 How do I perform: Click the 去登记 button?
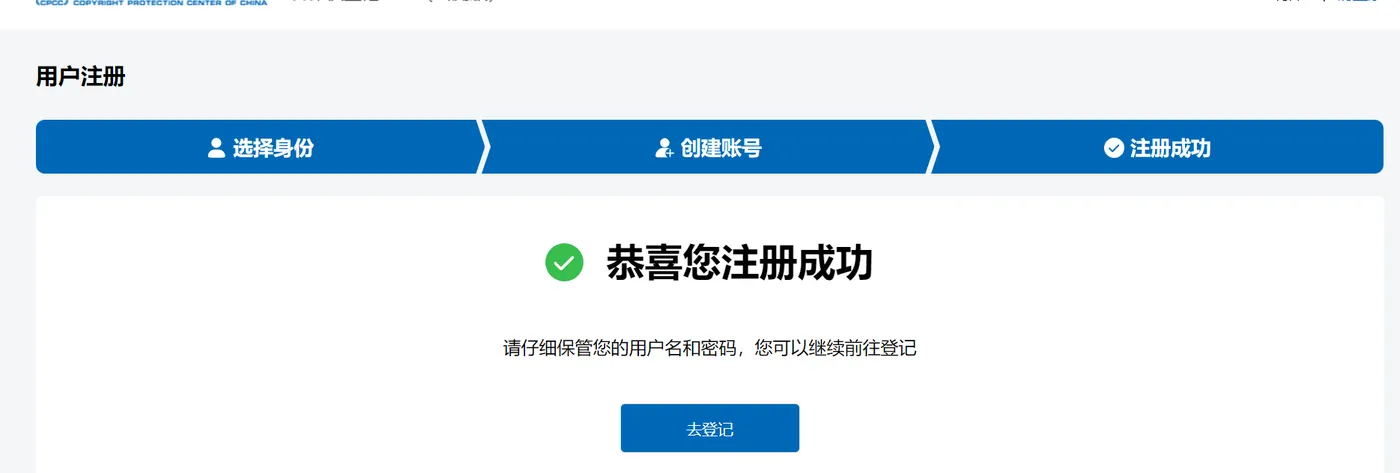point(710,428)
